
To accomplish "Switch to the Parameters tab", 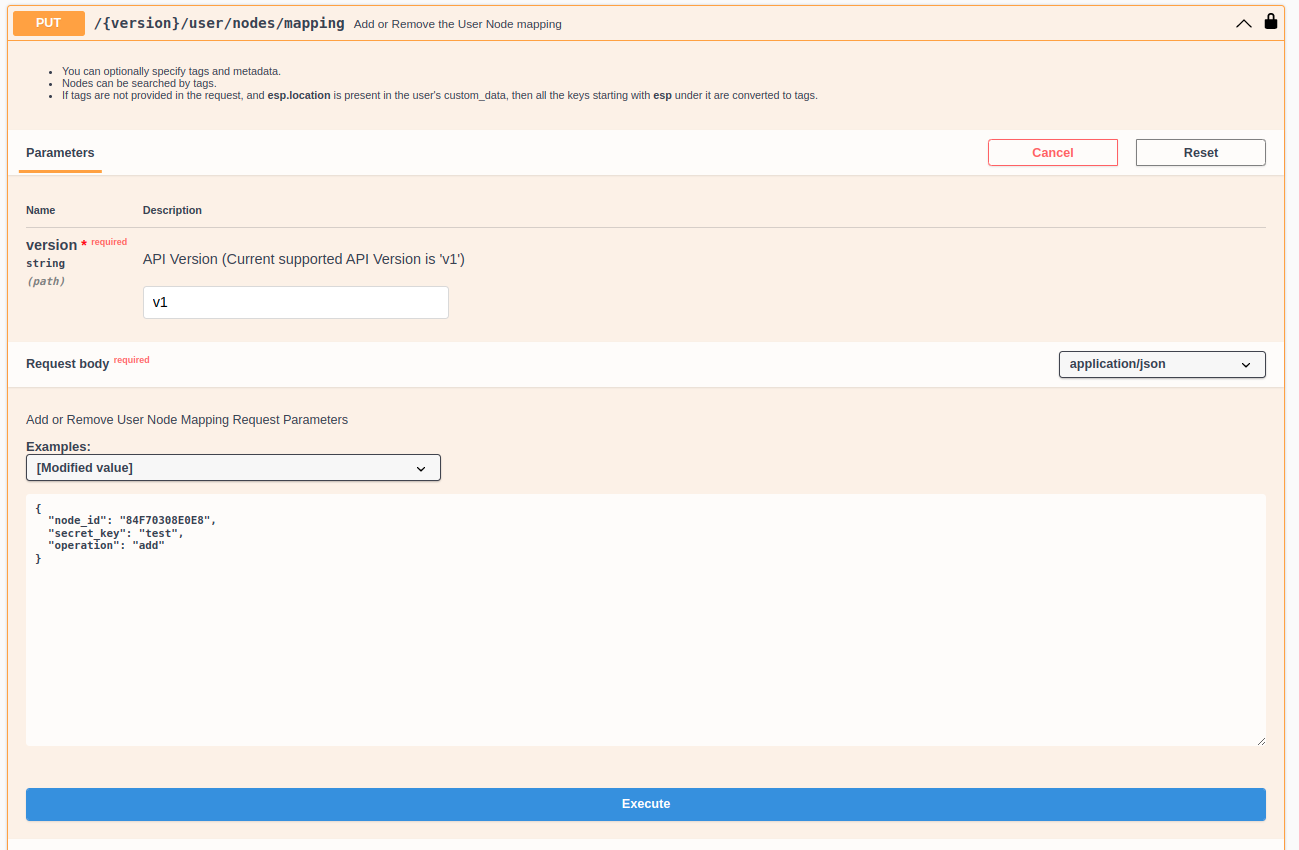I will click(x=60, y=153).
